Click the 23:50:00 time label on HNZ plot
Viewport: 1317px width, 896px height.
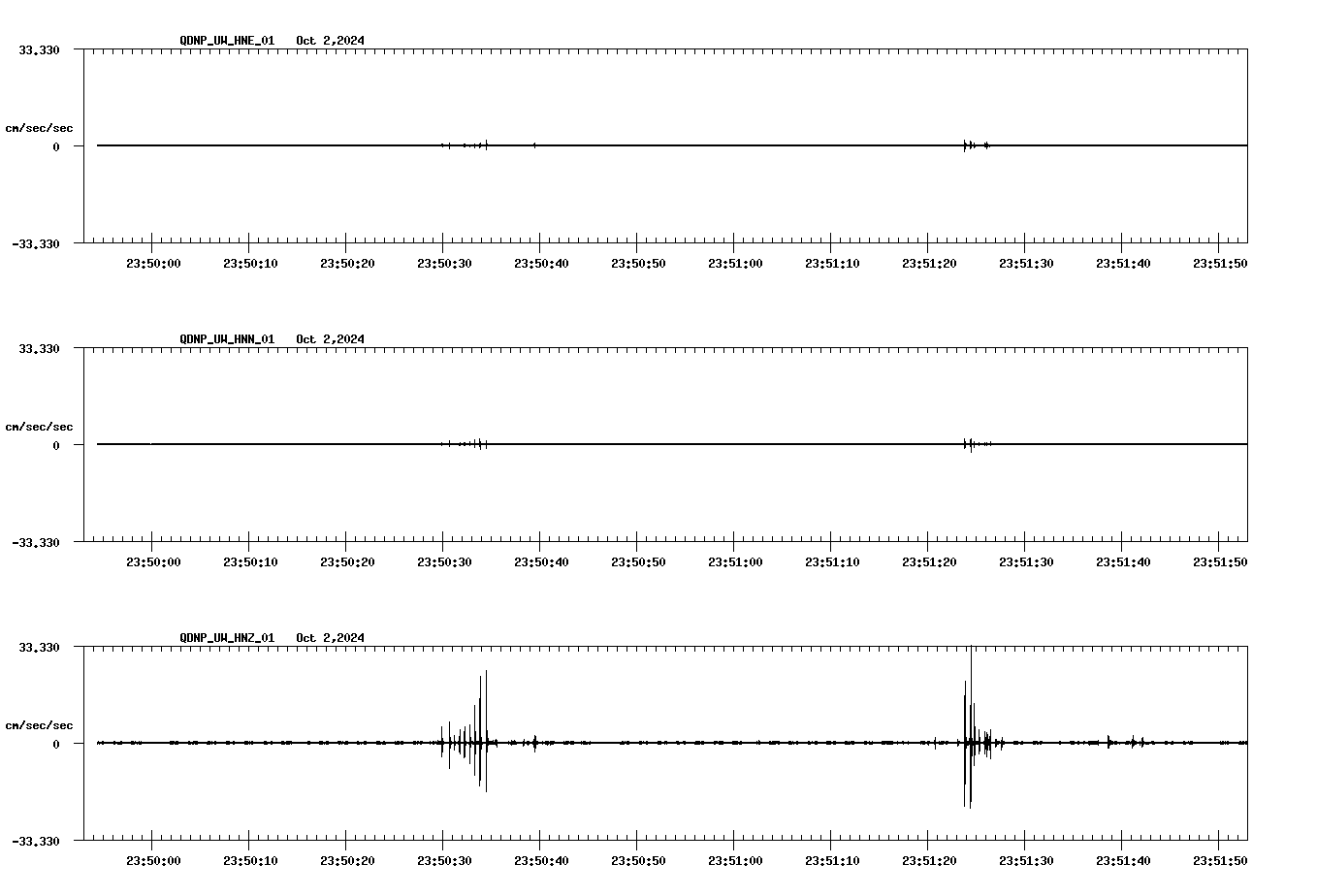tap(153, 861)
